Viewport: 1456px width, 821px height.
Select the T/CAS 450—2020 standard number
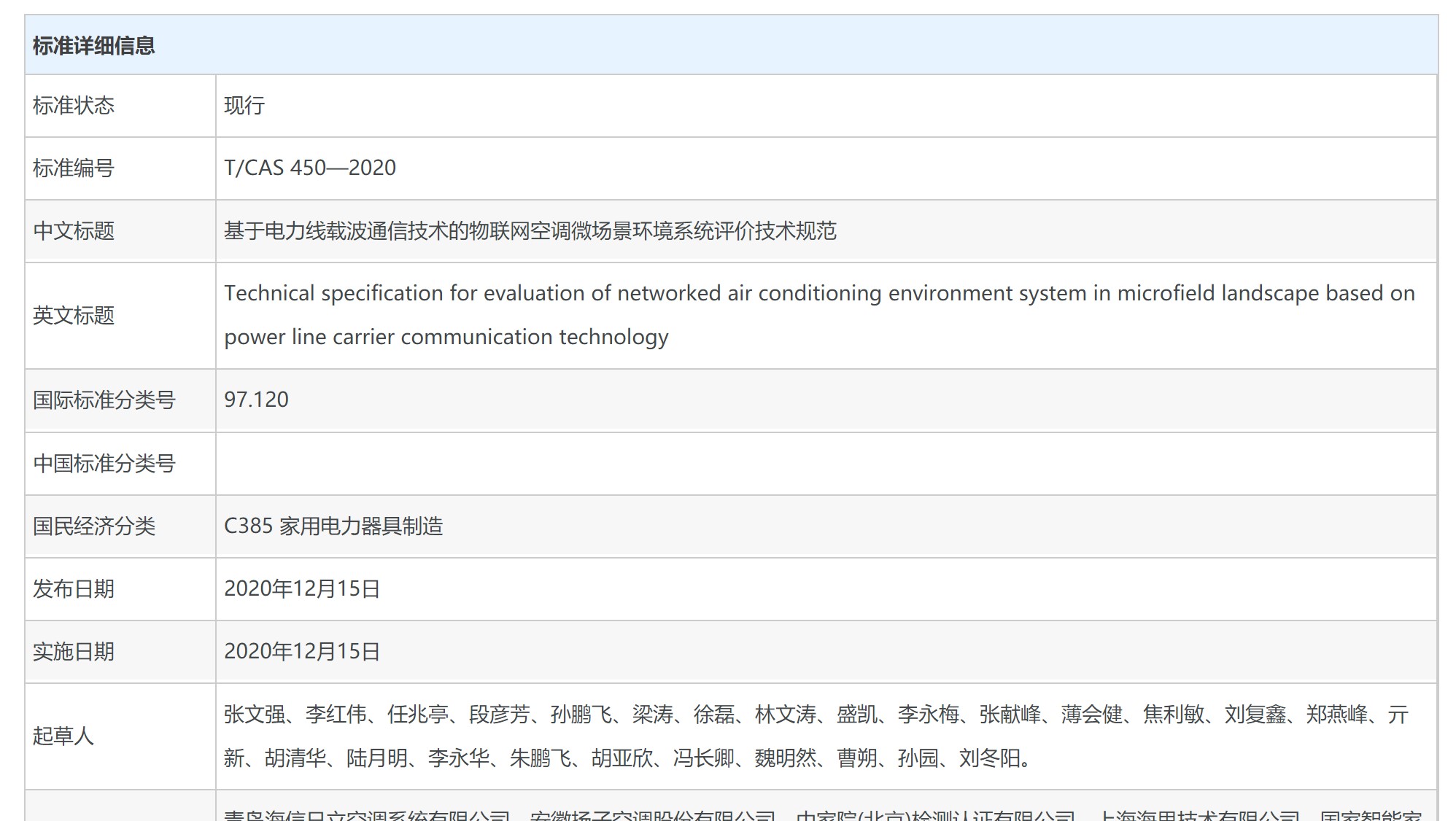[310, 168]
